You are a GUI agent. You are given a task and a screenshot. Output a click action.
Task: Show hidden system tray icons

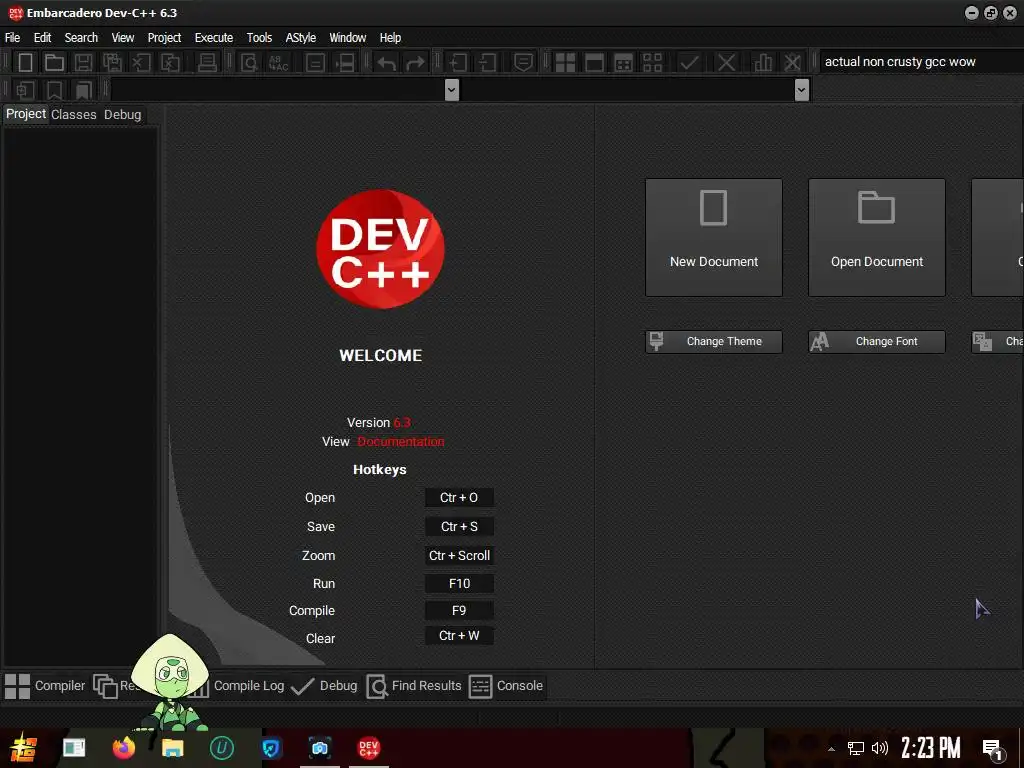point(831,749)
